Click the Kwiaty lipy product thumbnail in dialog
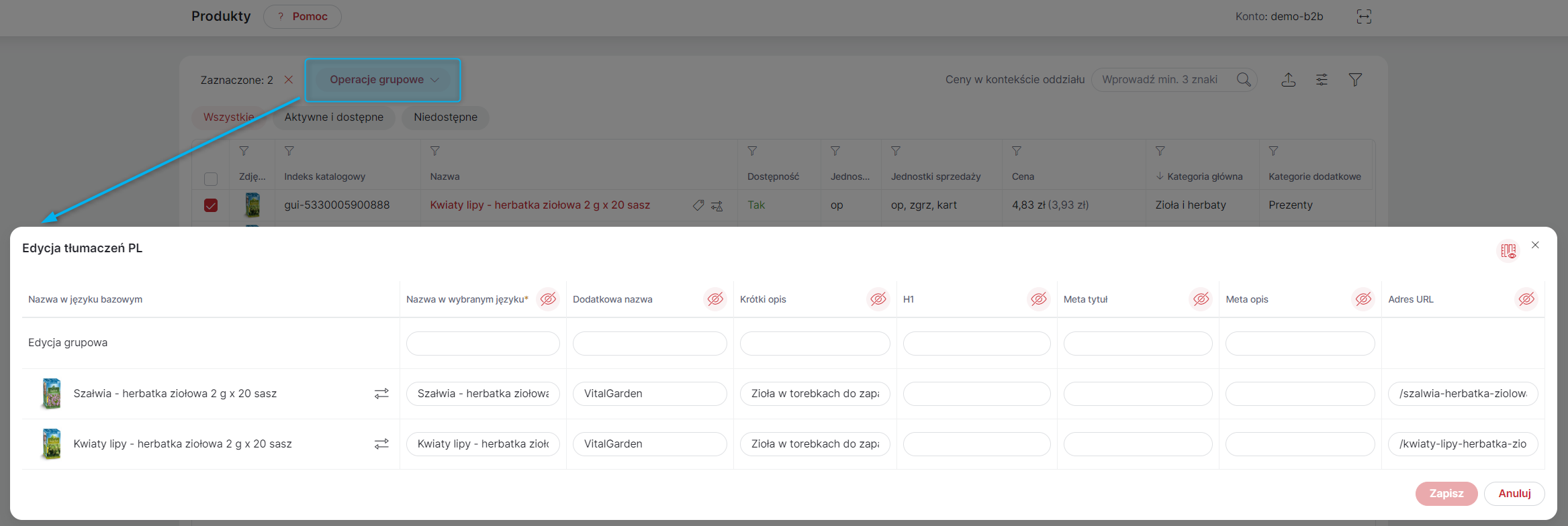 pos(51,444)
